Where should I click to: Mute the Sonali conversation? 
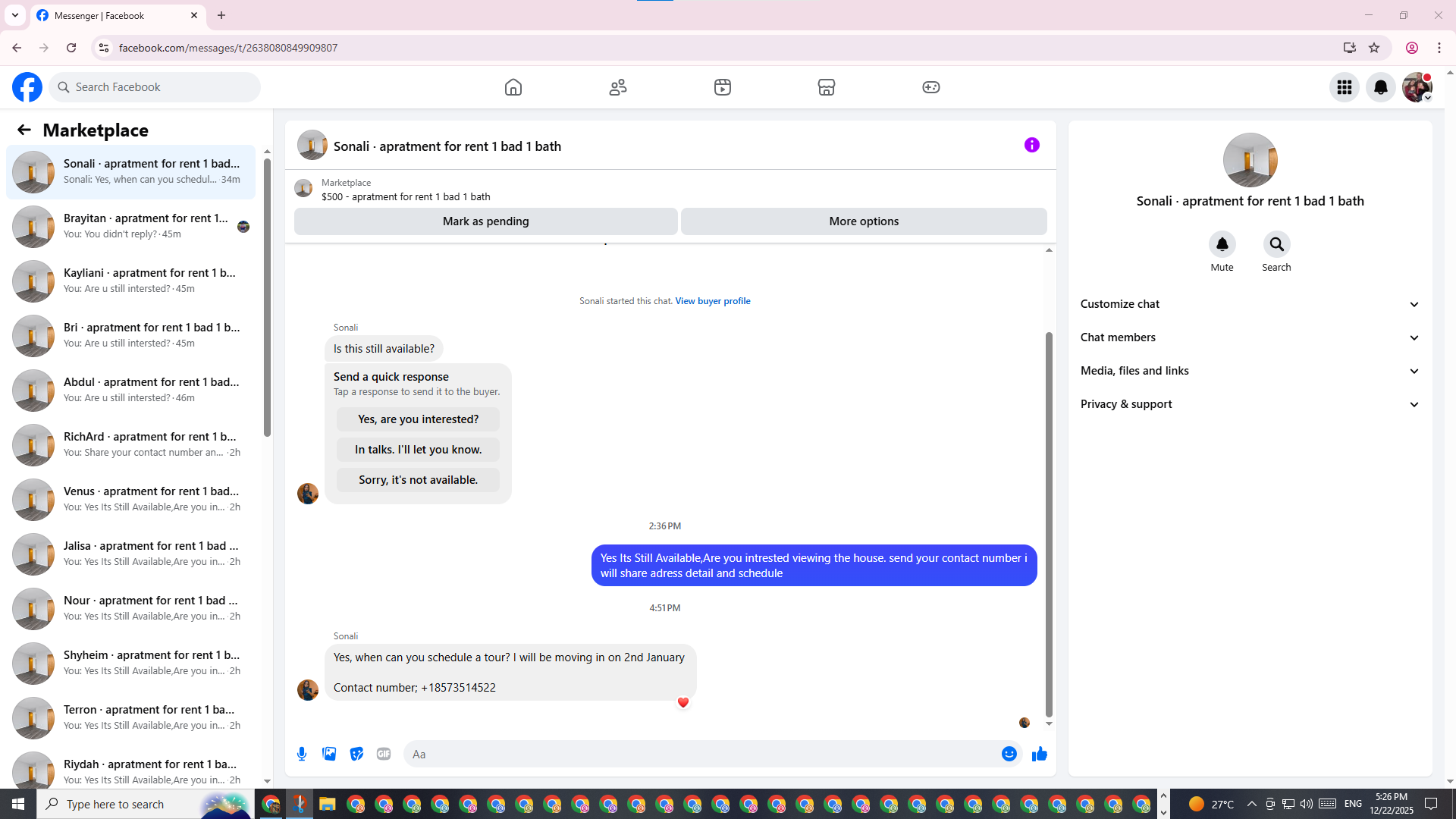pos(1222,245)
